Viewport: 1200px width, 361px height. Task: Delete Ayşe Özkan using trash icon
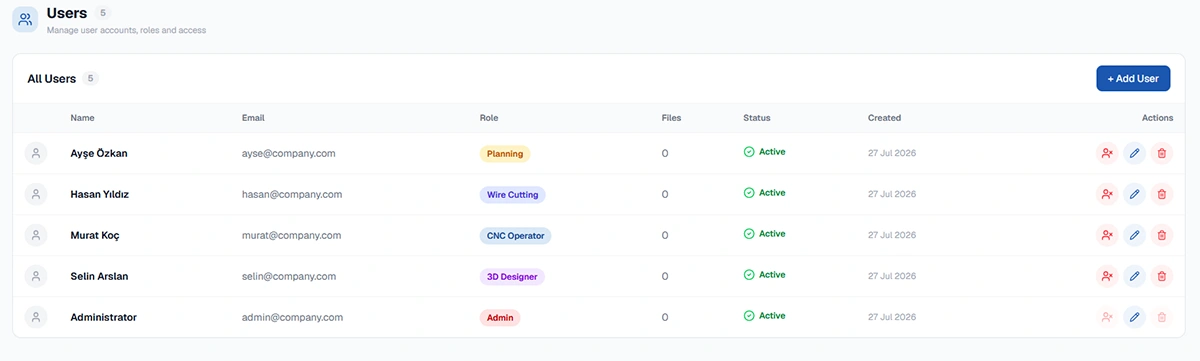tap(1161, 153)
